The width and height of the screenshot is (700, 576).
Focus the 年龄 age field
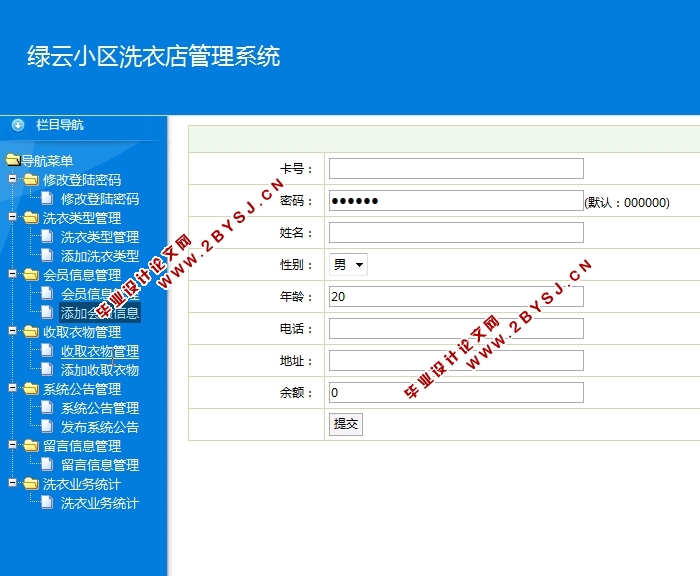click(x=456, y=296)
